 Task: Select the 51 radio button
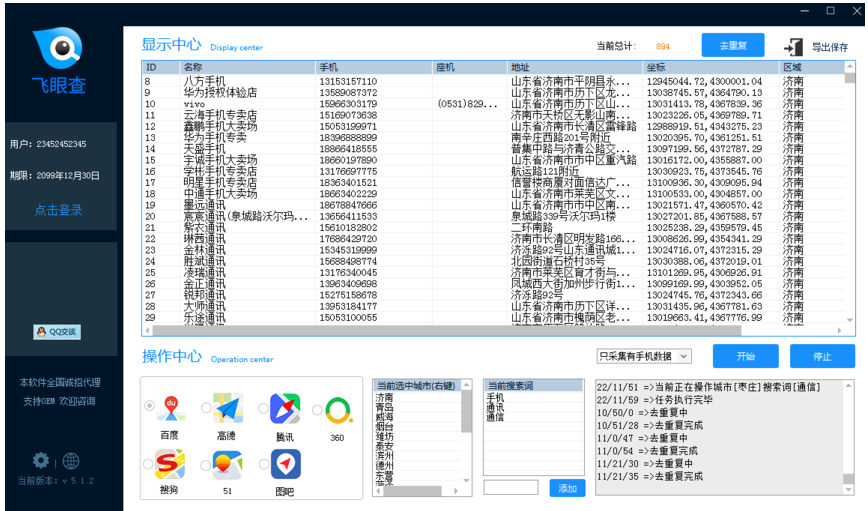[205, 465]
